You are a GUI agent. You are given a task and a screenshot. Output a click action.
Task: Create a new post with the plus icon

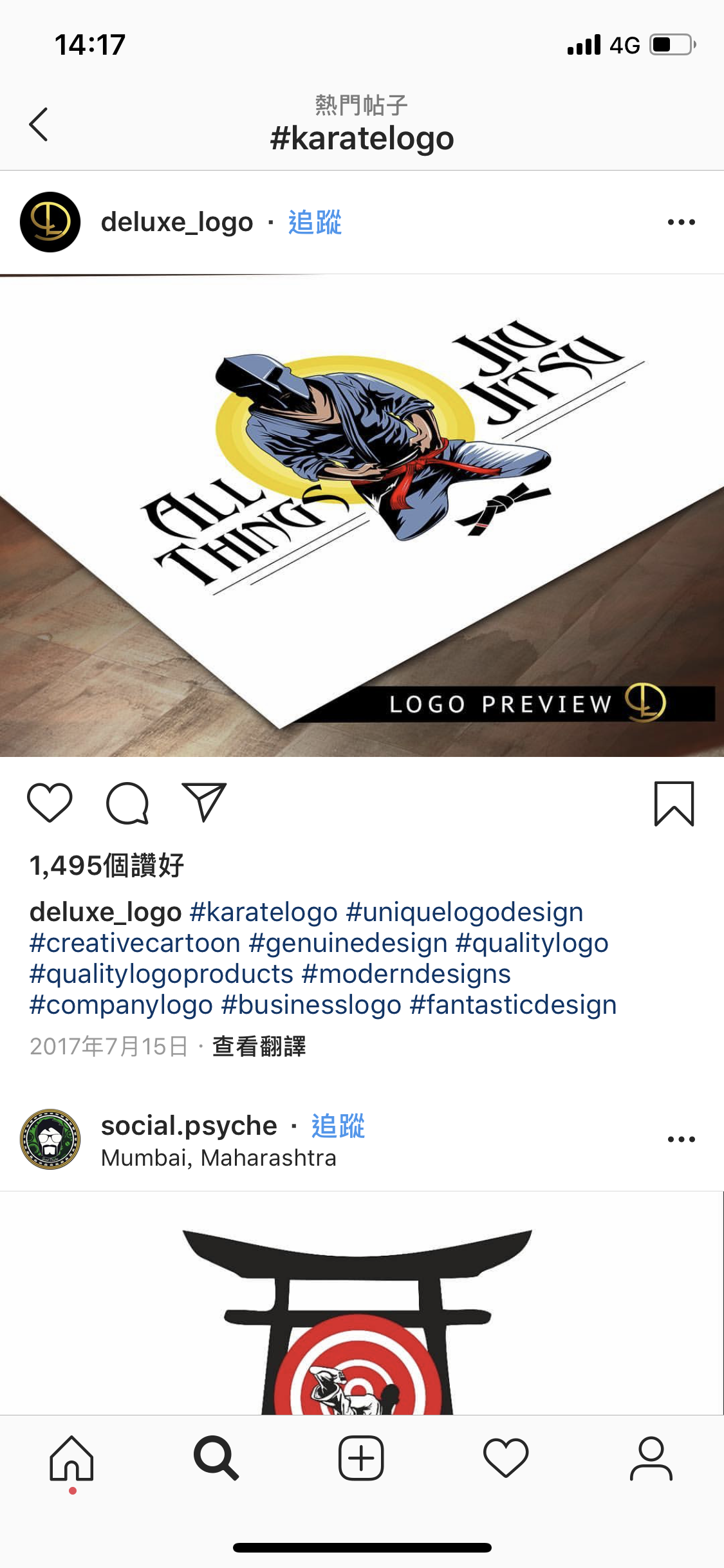click(361, 1459)
